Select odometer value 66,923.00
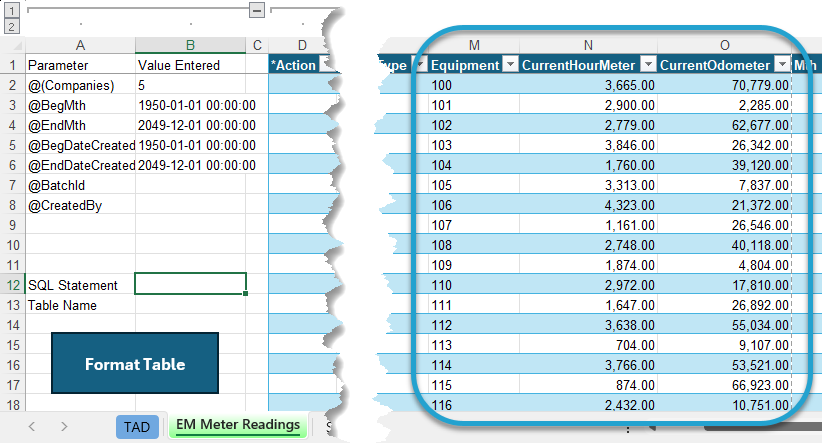Image resolution: width=822 pixels, height=443 pixels. click(724, 385)
